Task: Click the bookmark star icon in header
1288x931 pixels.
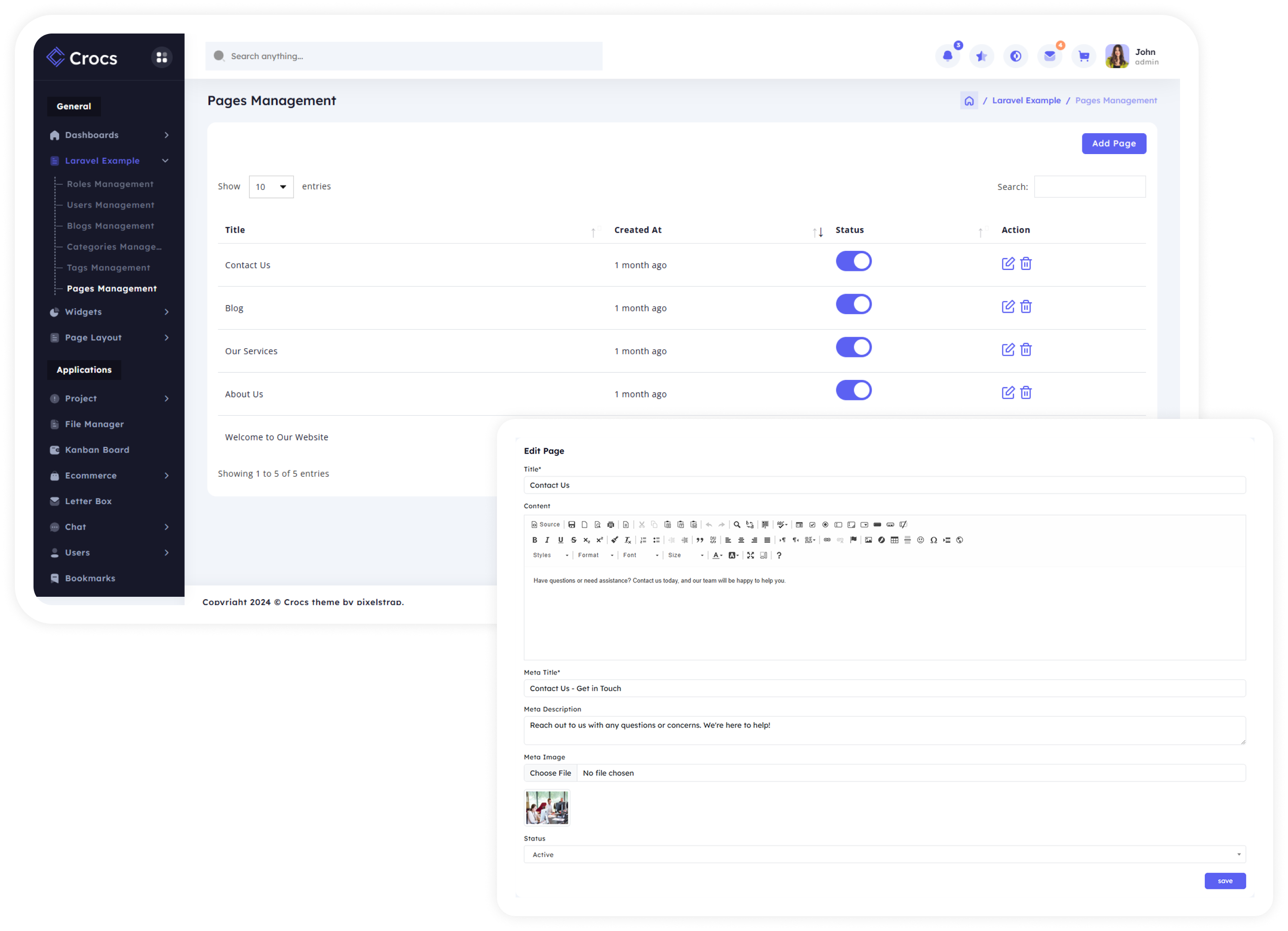Action: point(981,56)
